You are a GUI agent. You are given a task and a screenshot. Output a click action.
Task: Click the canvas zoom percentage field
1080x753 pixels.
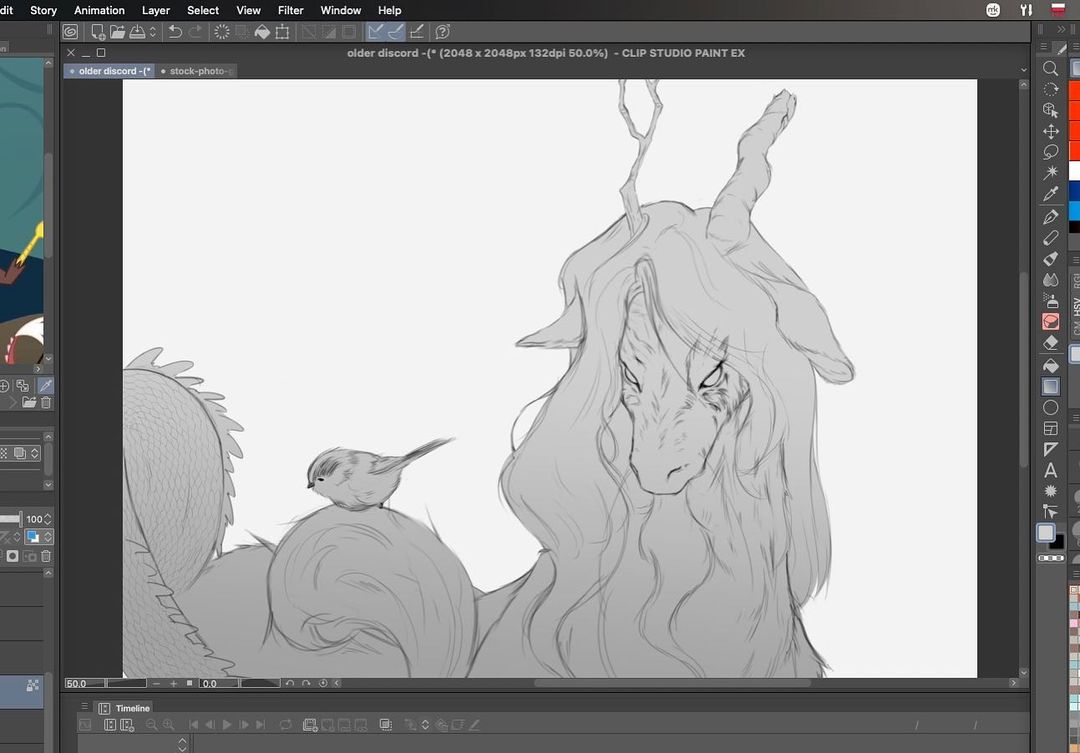(76, 684)
